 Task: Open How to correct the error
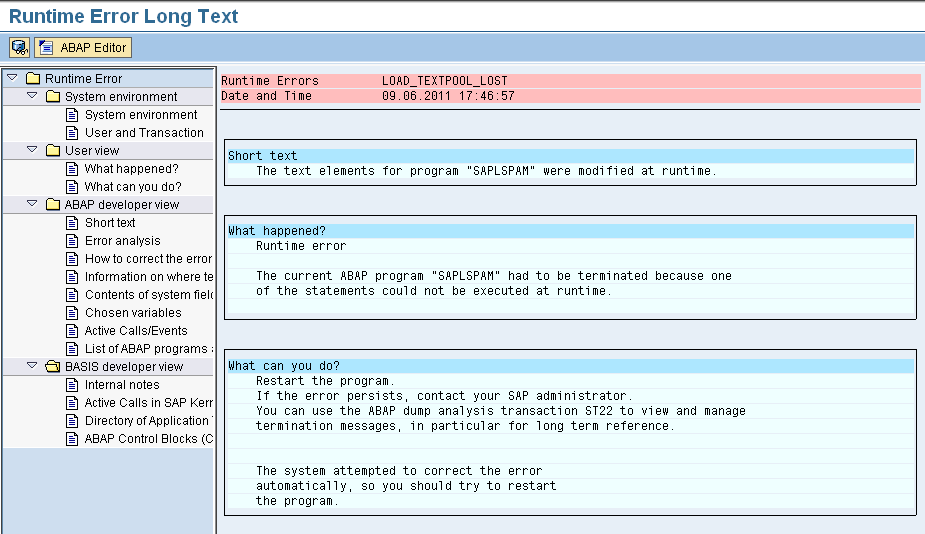coord(148,259)
